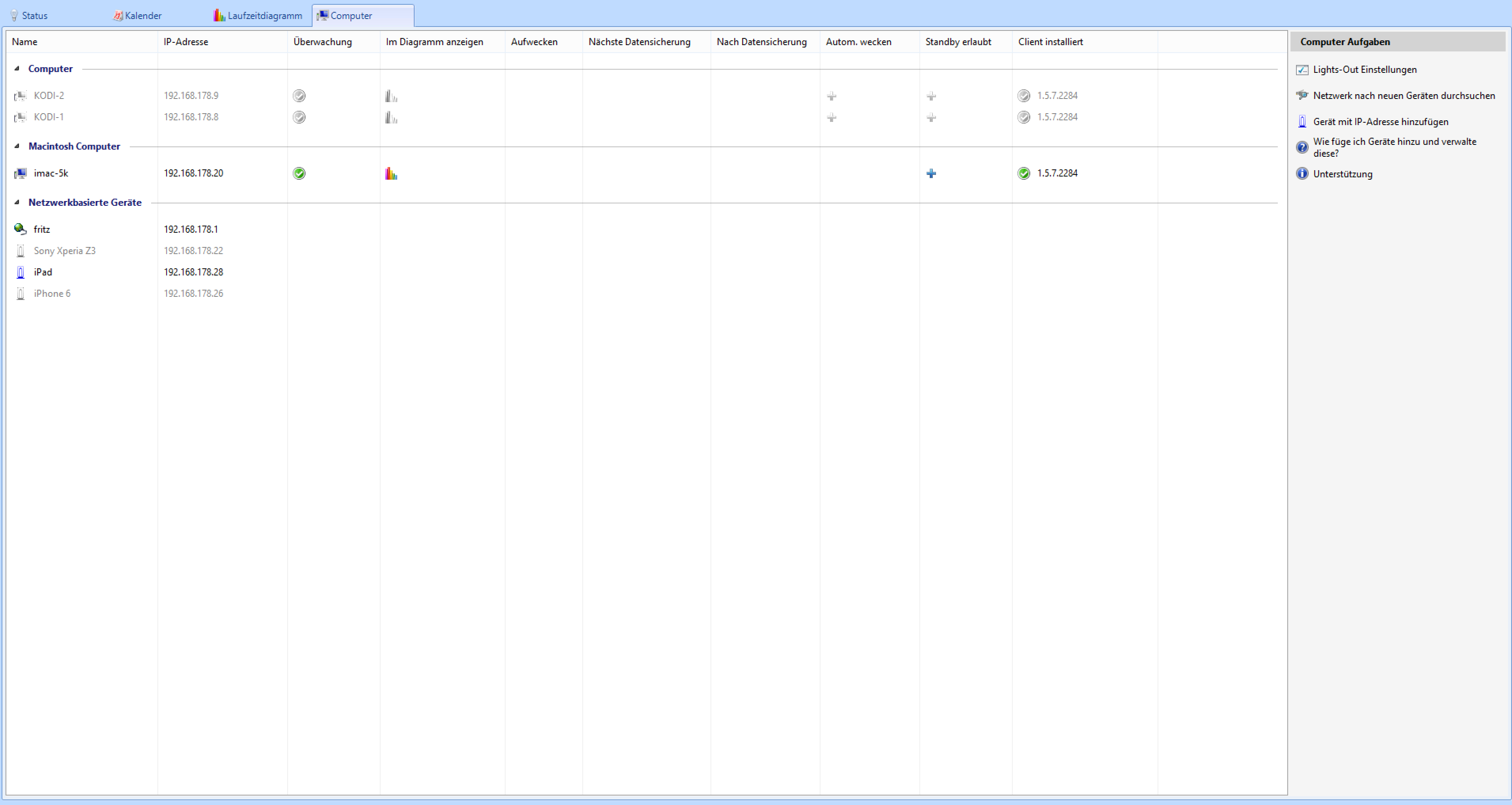Image resolution: width=1512 pixels, height=805 pixels.
Task: Click the Lights-Out Einstellungen checkmark icon
Action: click(1302, 70)
